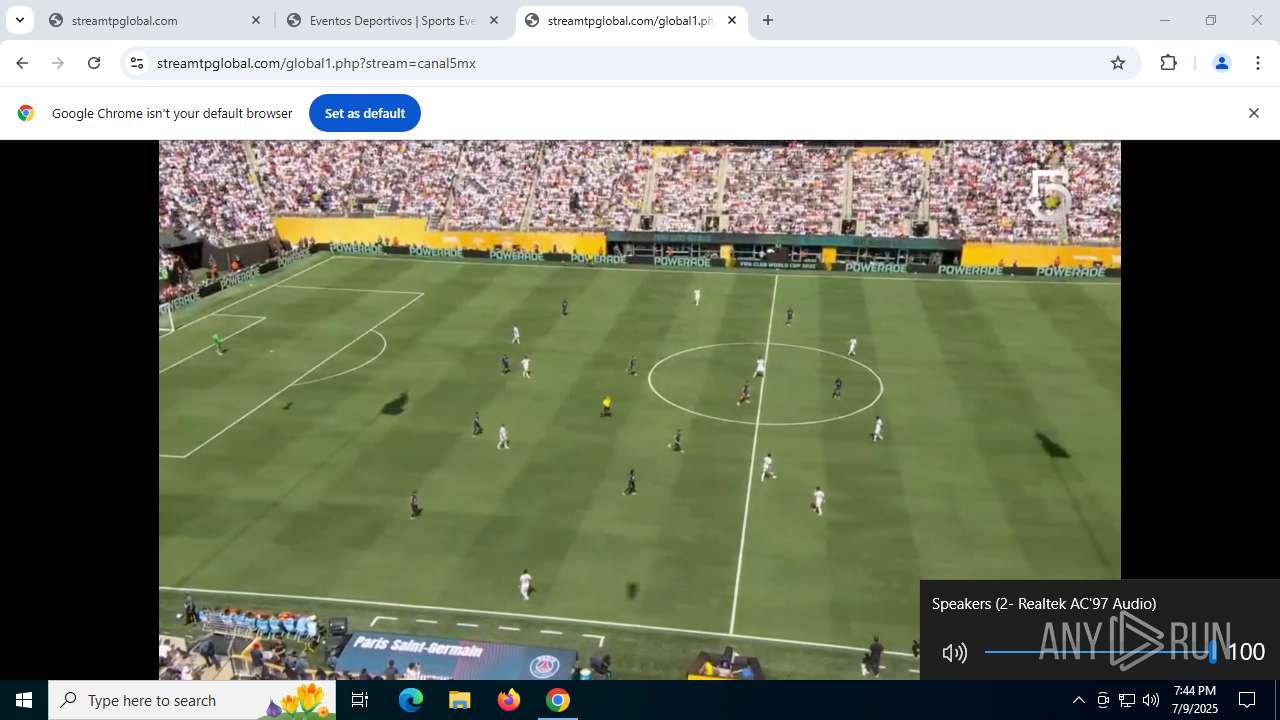Show hidden system tray icons chevron
1280x720 pixels.
1078,700
